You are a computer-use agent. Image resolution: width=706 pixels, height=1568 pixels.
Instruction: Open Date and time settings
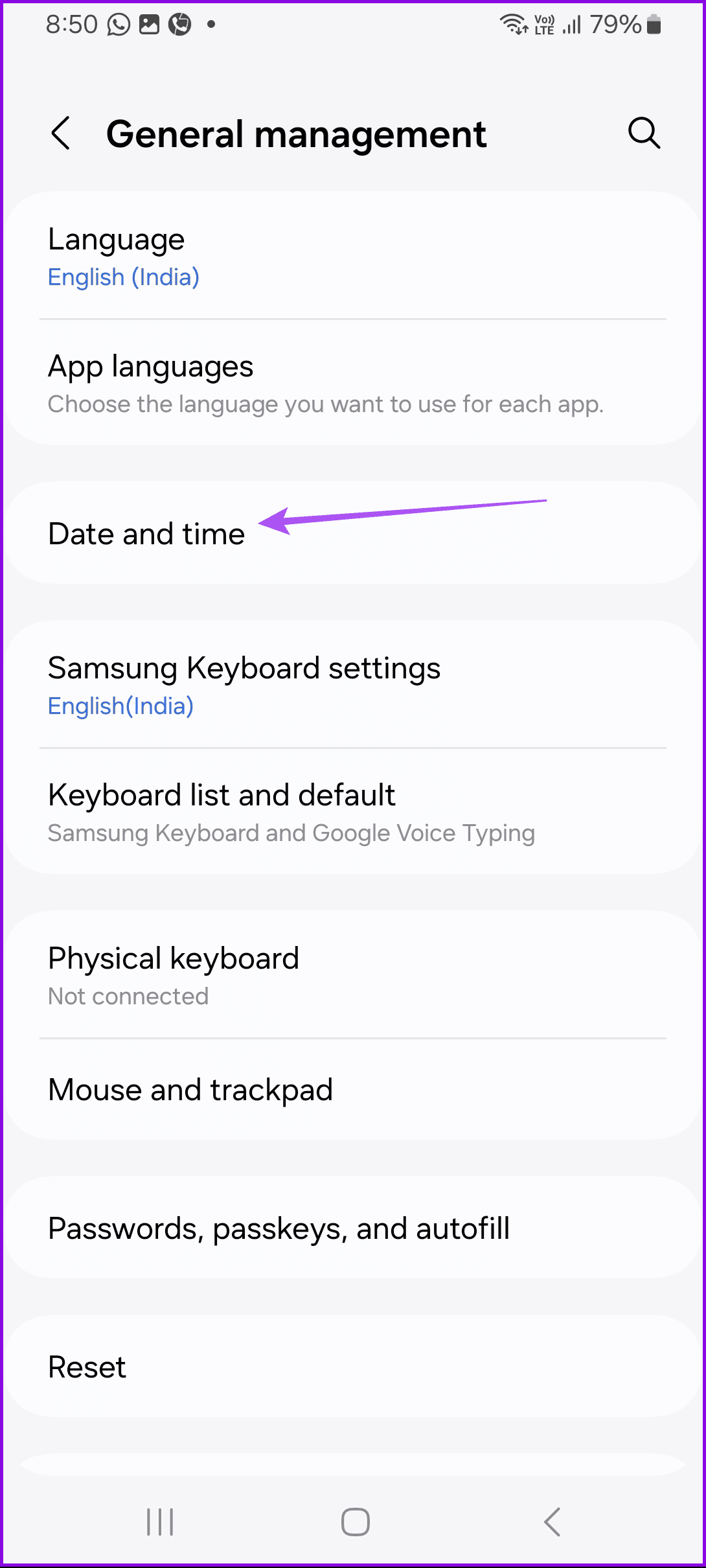146,533
